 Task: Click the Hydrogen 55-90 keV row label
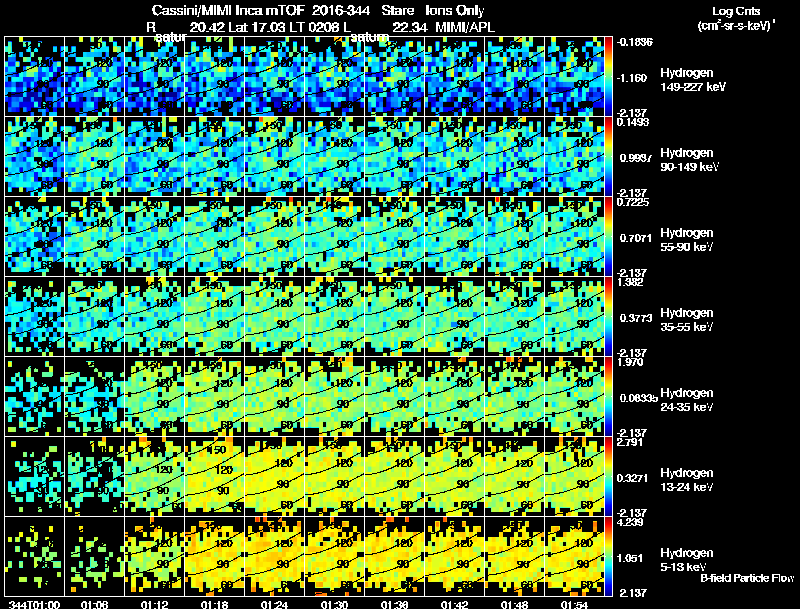point(687,240)
